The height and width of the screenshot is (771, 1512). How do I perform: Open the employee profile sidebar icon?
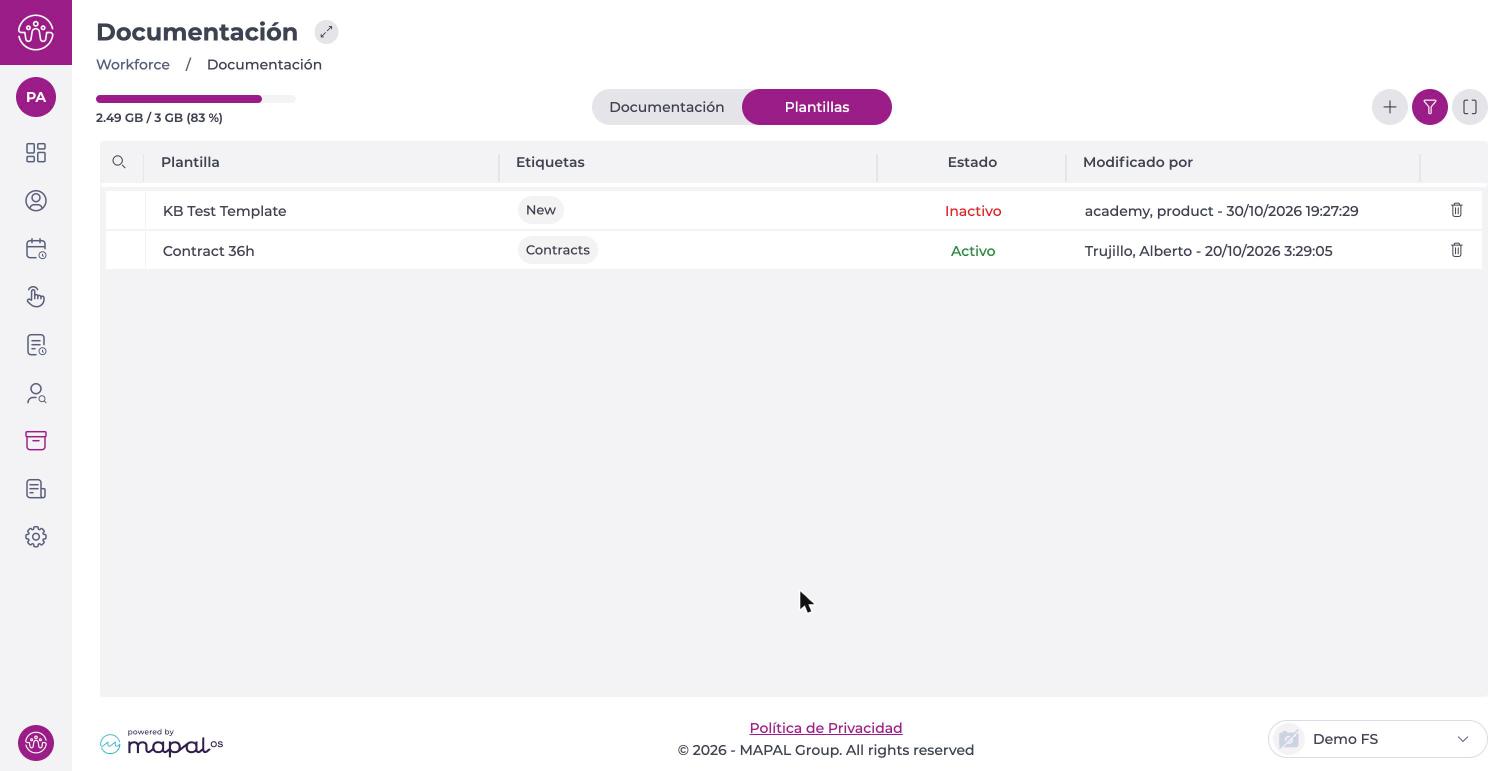(x=36, y=201)
